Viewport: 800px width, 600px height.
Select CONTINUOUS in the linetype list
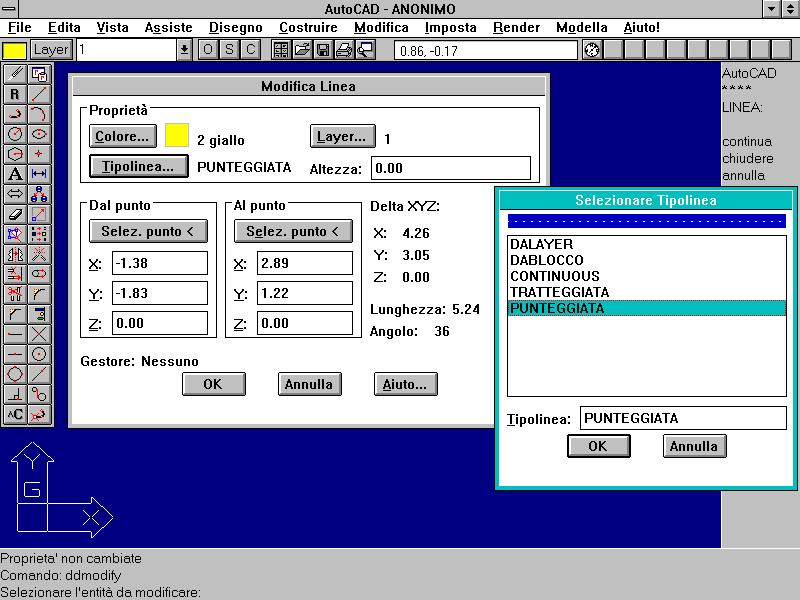click(x=646, y=276)
